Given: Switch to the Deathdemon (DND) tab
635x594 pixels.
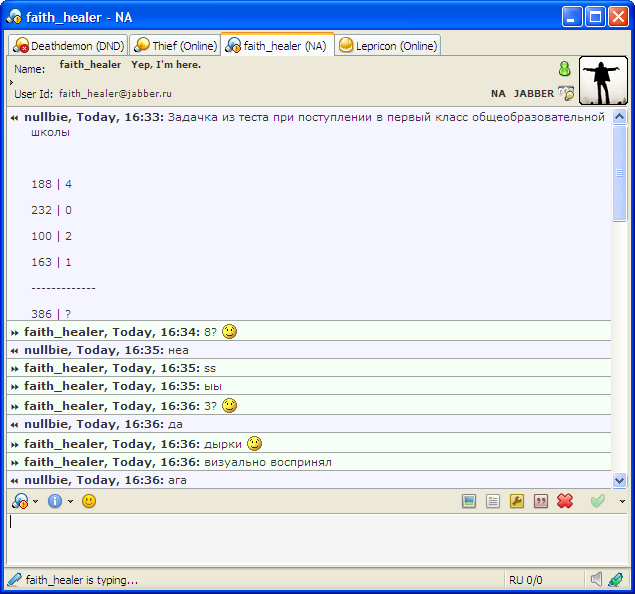Looking at the screenshot, I should coord(68,46).
